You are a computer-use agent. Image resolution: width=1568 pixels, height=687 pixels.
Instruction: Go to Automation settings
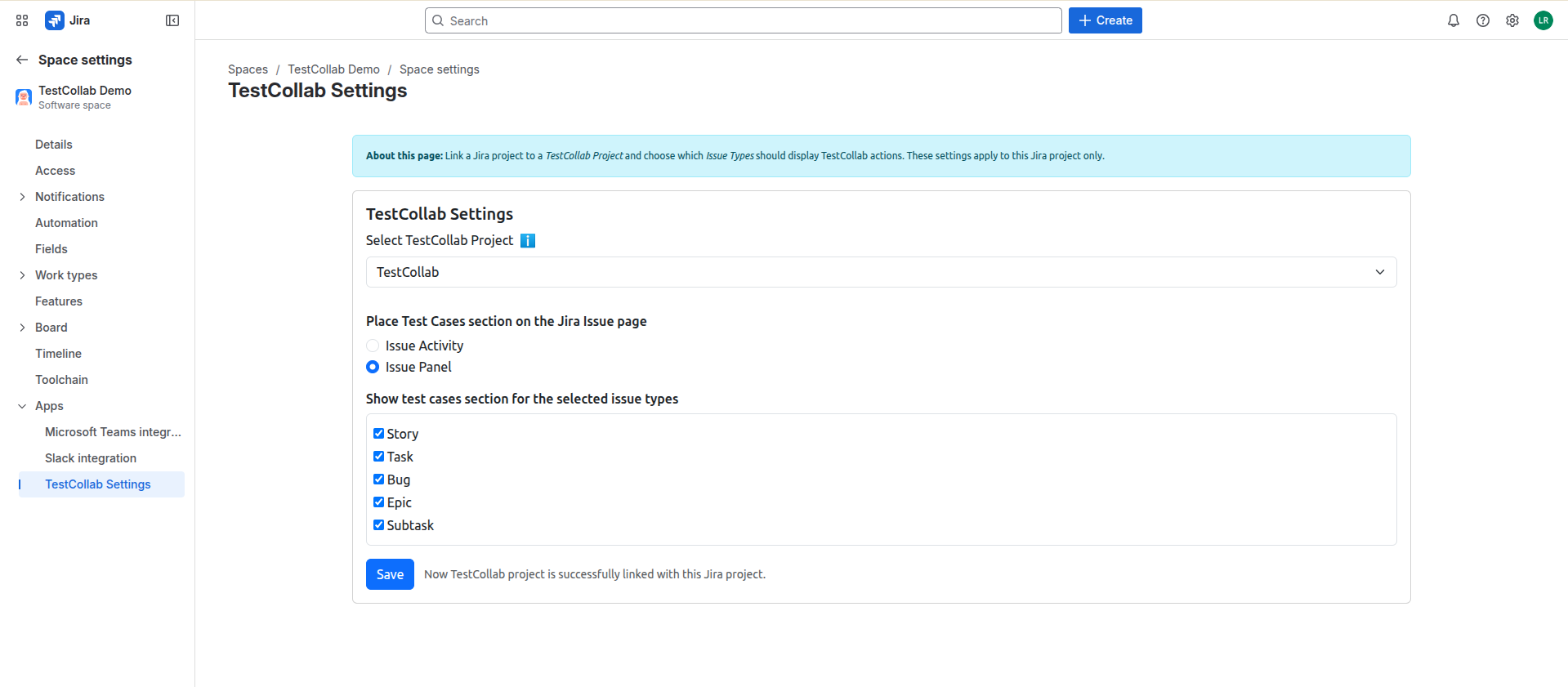(66, 223)
